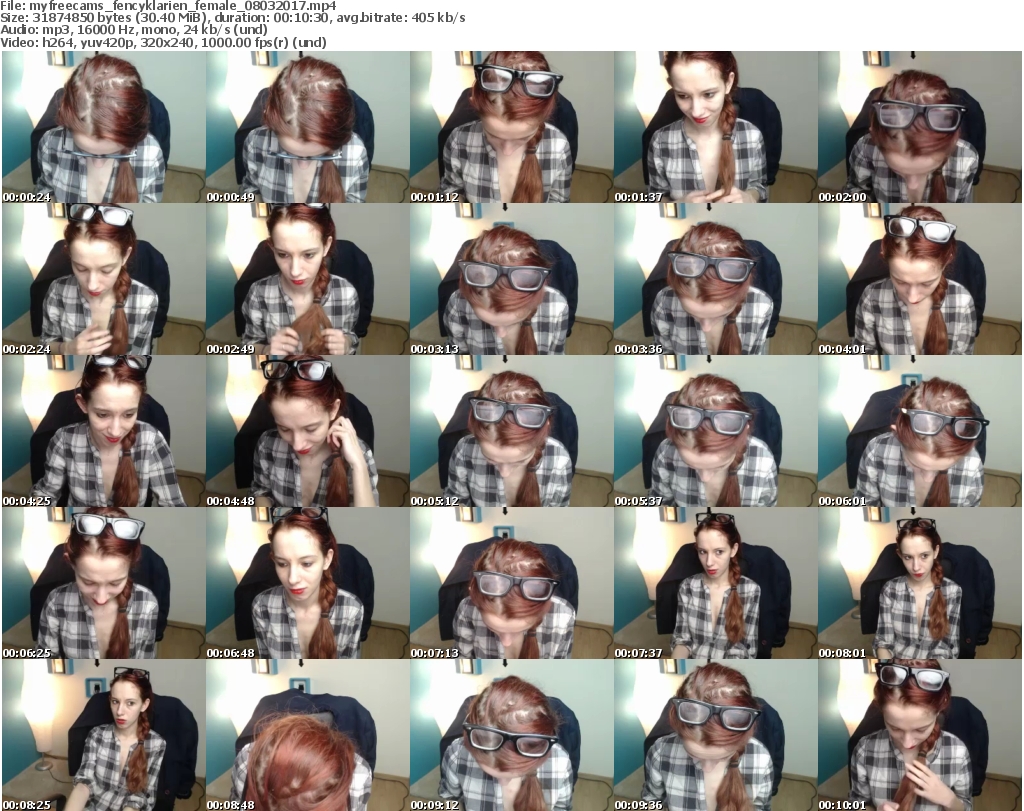The height and width of the screenshot is (811, 1024).
Task: Click the frame at 00:07:37
Action: point(715,582)
